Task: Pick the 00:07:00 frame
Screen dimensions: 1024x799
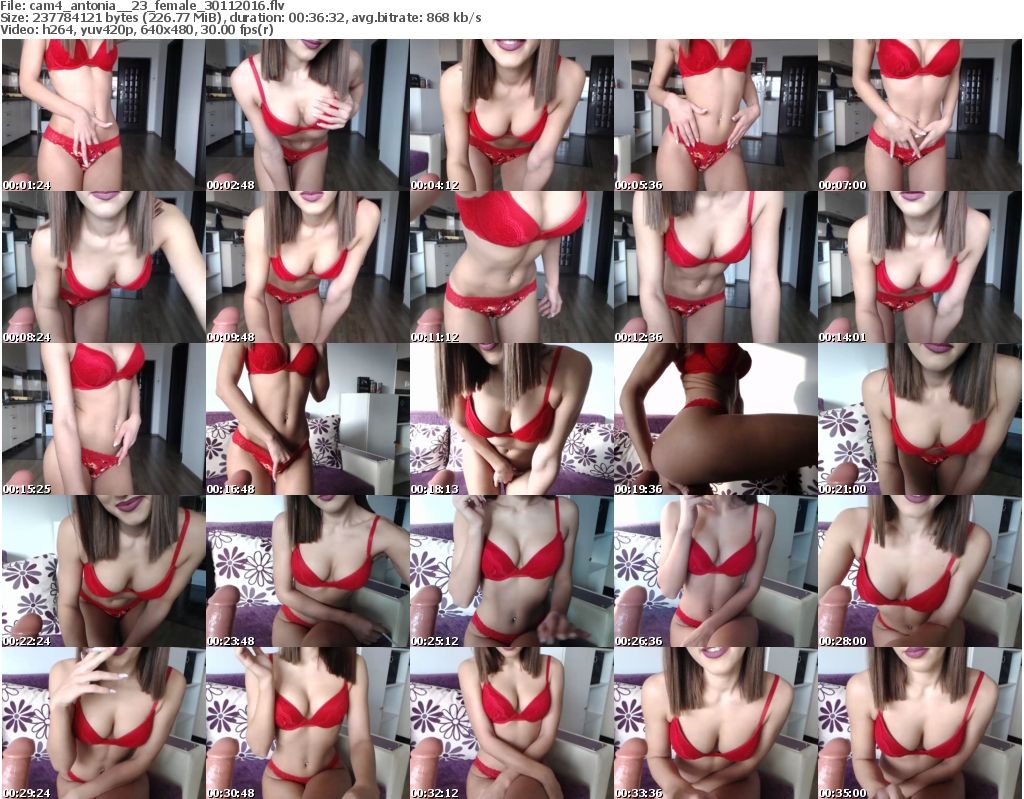Action: click(920, 115)
